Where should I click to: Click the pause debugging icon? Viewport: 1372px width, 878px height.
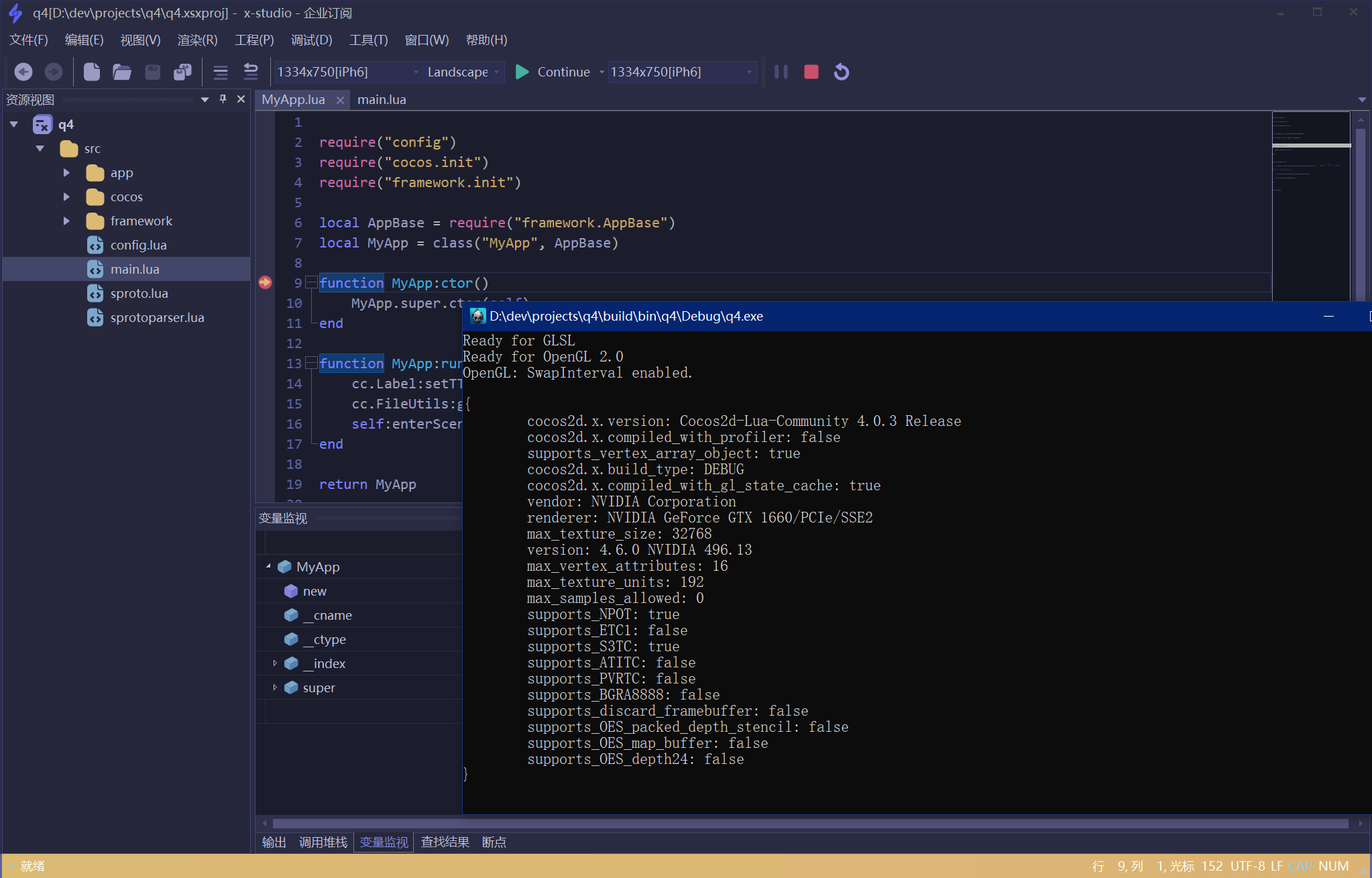(x=781, y=72)
